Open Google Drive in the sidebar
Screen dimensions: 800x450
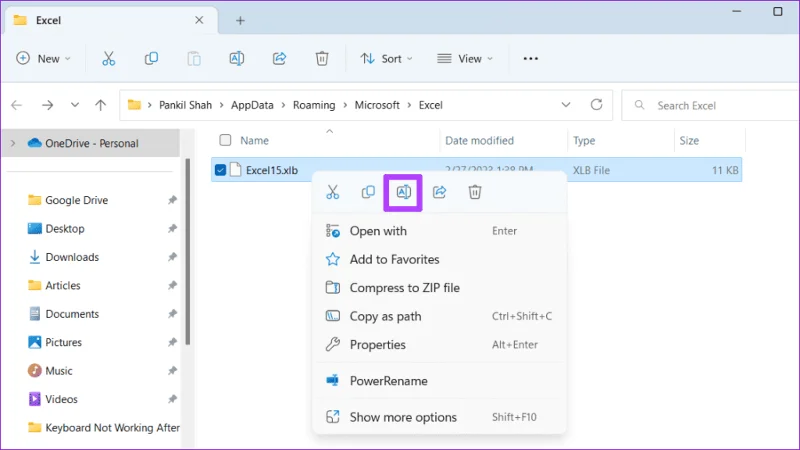click(76, 200)
